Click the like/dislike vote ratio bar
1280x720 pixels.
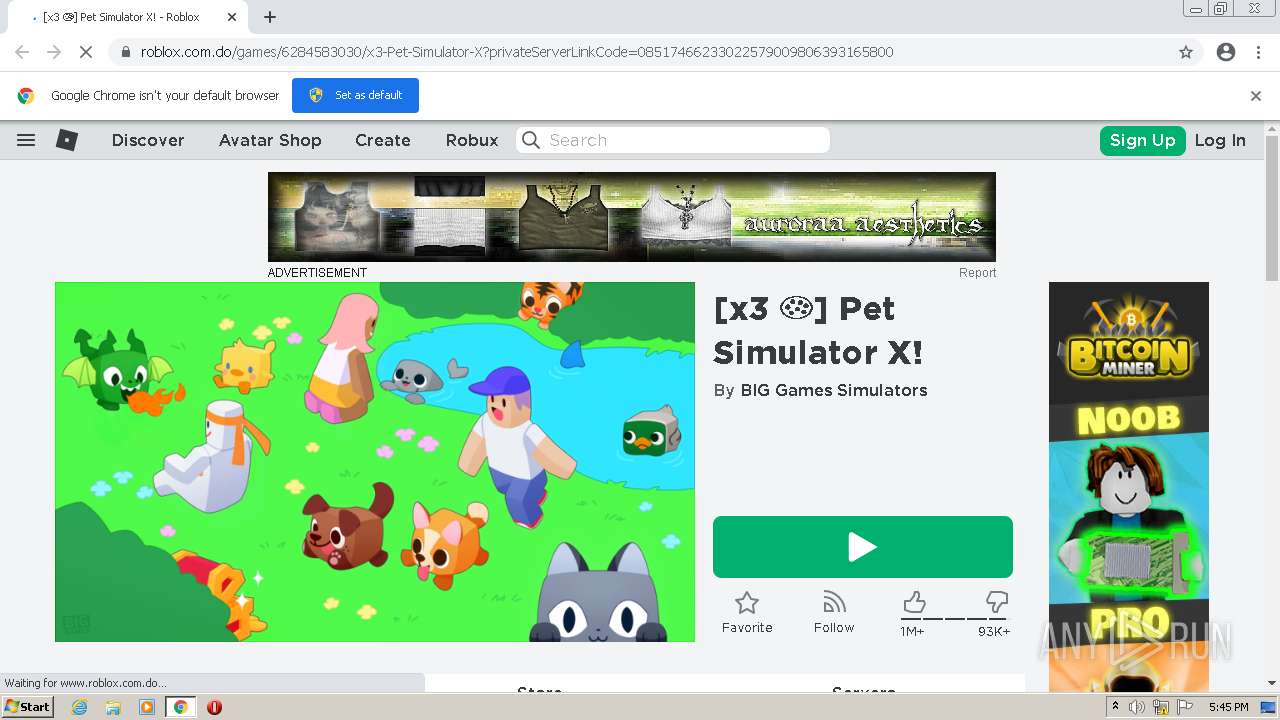[x=955, y=619]
